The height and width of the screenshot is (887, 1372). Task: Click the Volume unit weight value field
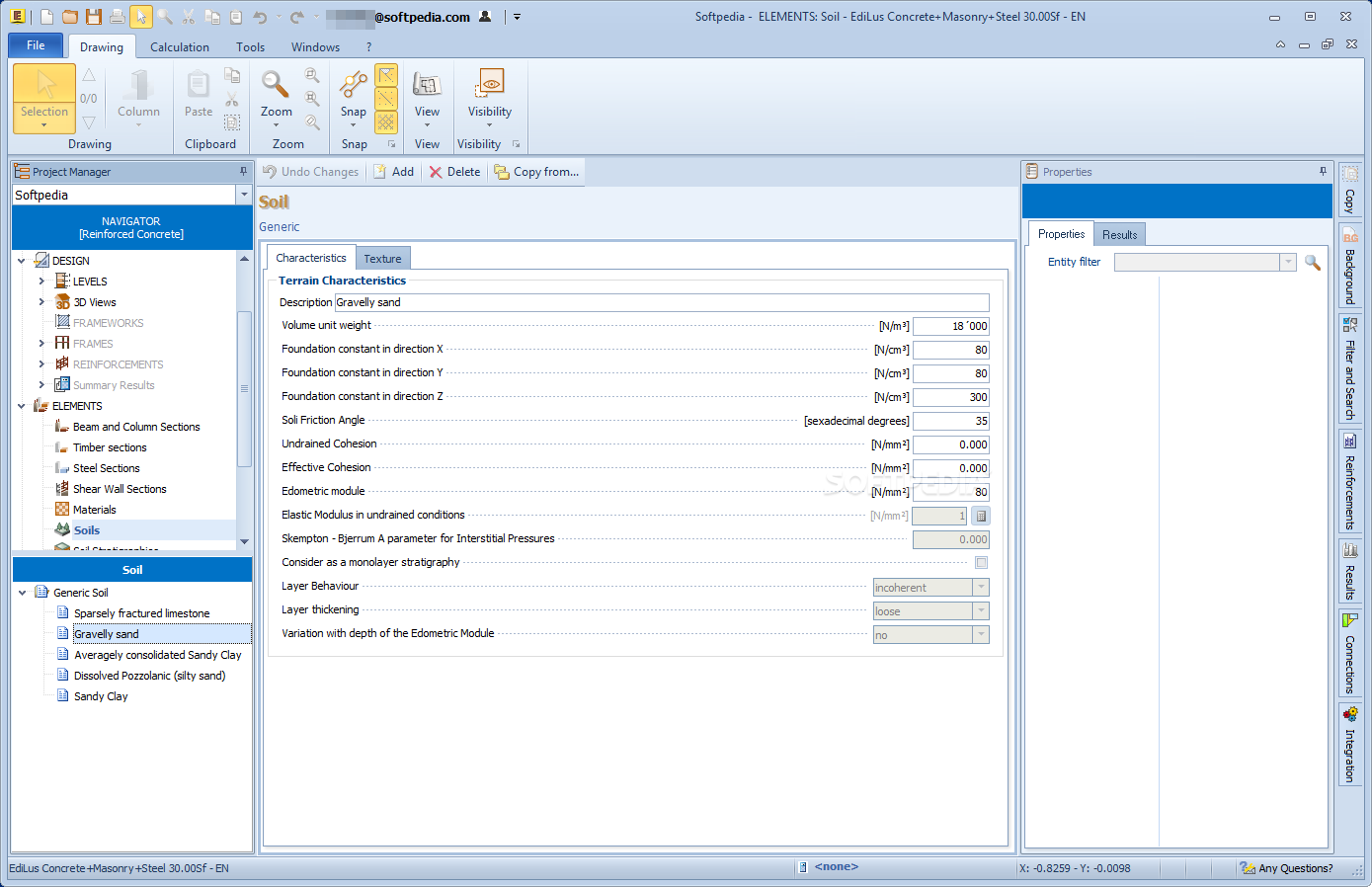coord(951,326)
